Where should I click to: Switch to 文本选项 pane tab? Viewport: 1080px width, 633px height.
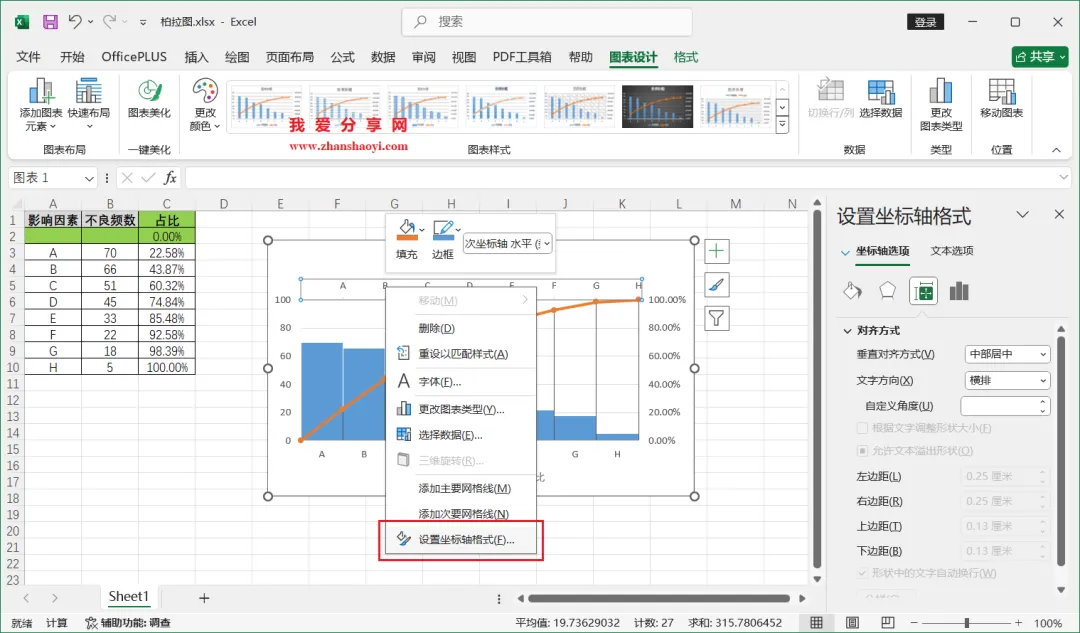[952, 251]
